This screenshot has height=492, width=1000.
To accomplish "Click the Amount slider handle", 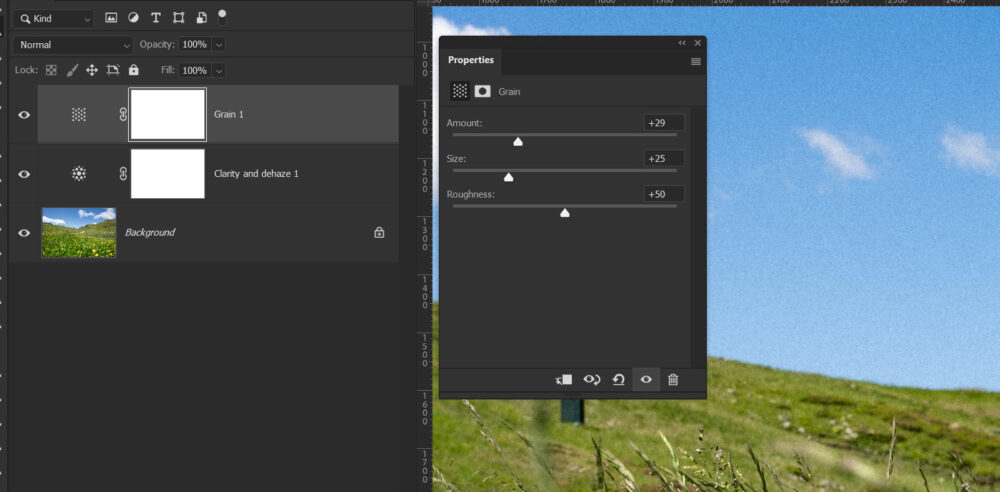I will [x=518, y=142].
